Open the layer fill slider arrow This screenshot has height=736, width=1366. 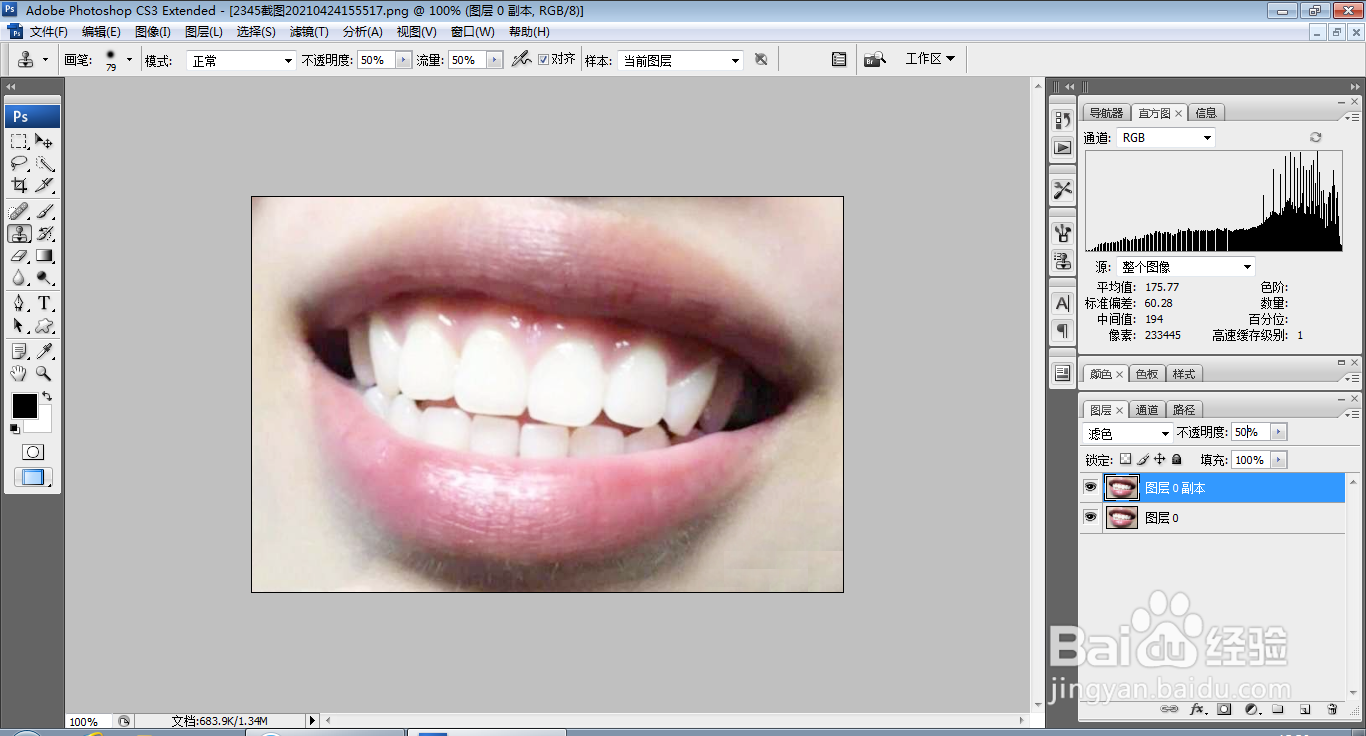[x=1279, y=460]
